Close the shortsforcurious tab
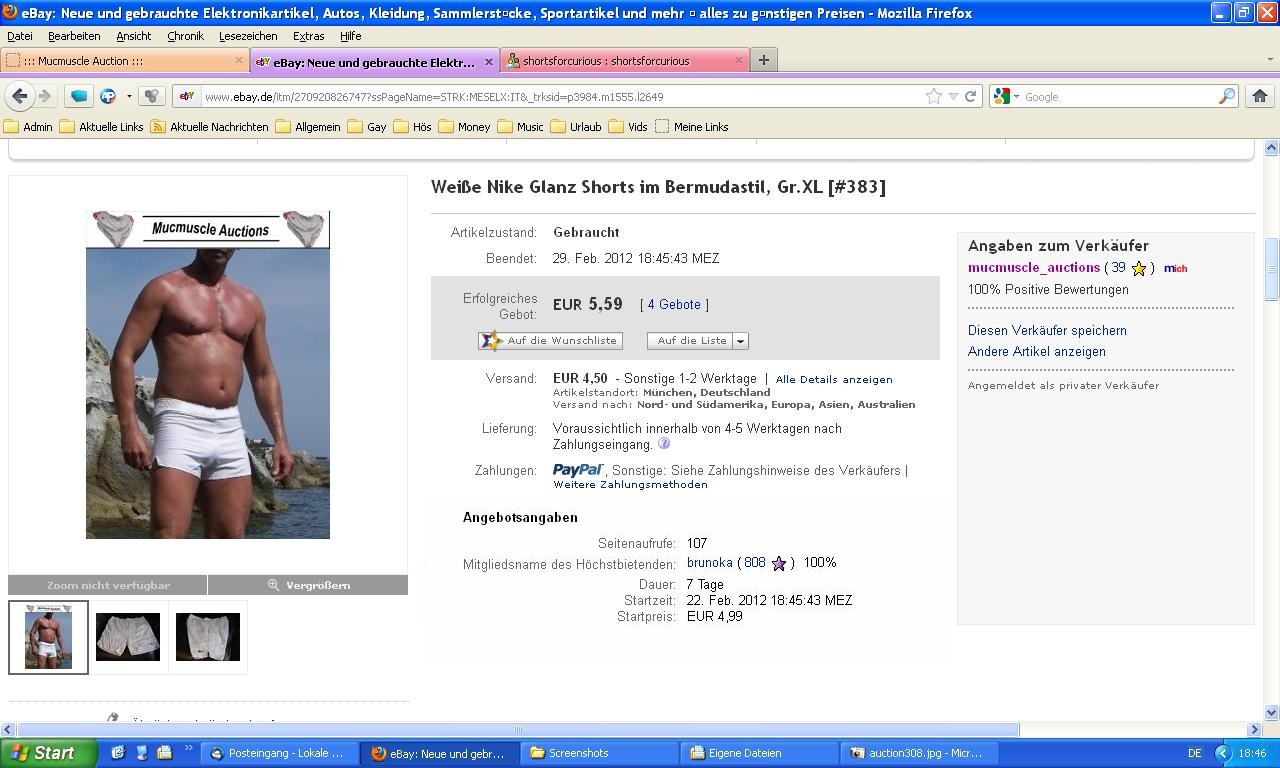This screenshot has height=768, width=1280. click(x=739, y=60)
